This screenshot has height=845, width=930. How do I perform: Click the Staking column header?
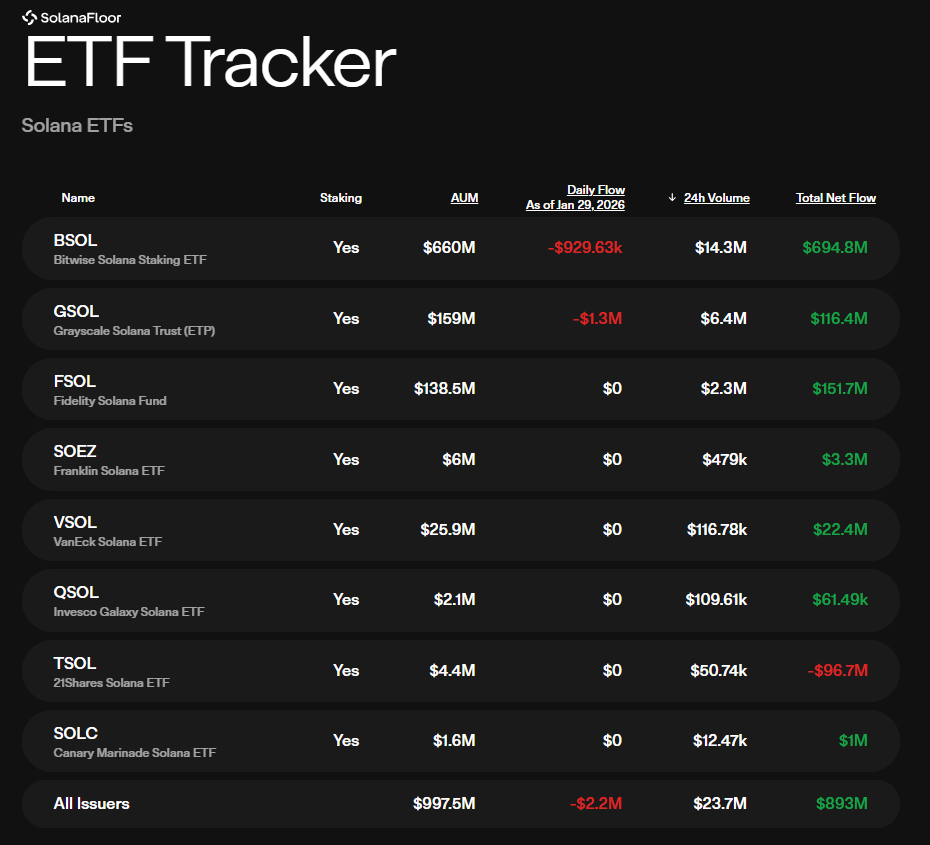click(x=340, y=198)
